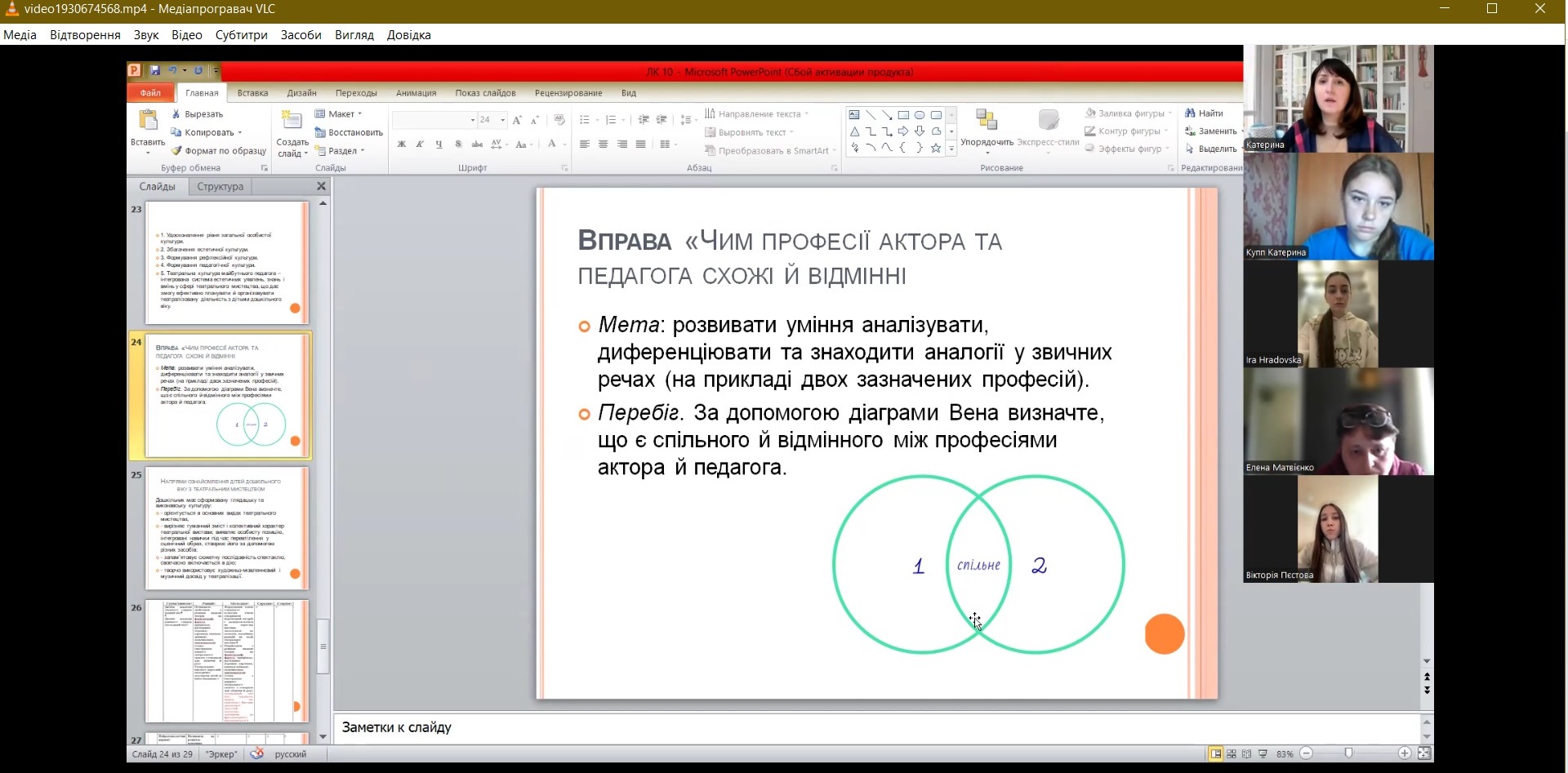The height and width of the screenshot is (773, 1568).
Task: Select slide 25 thumbnail in slides panel
Action: click(227, 528)
